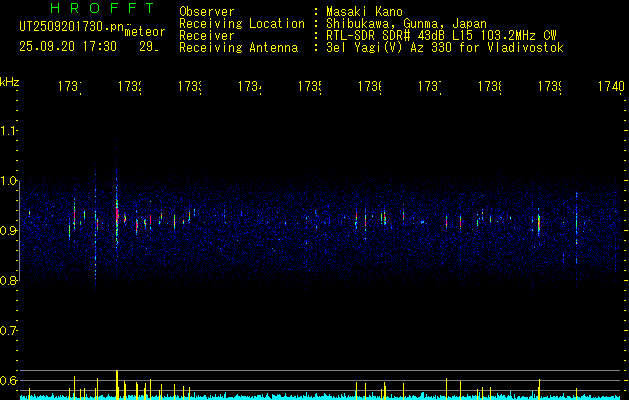
Task: Click the 1.0 frequency axis label
Action: tap(8, 181)
